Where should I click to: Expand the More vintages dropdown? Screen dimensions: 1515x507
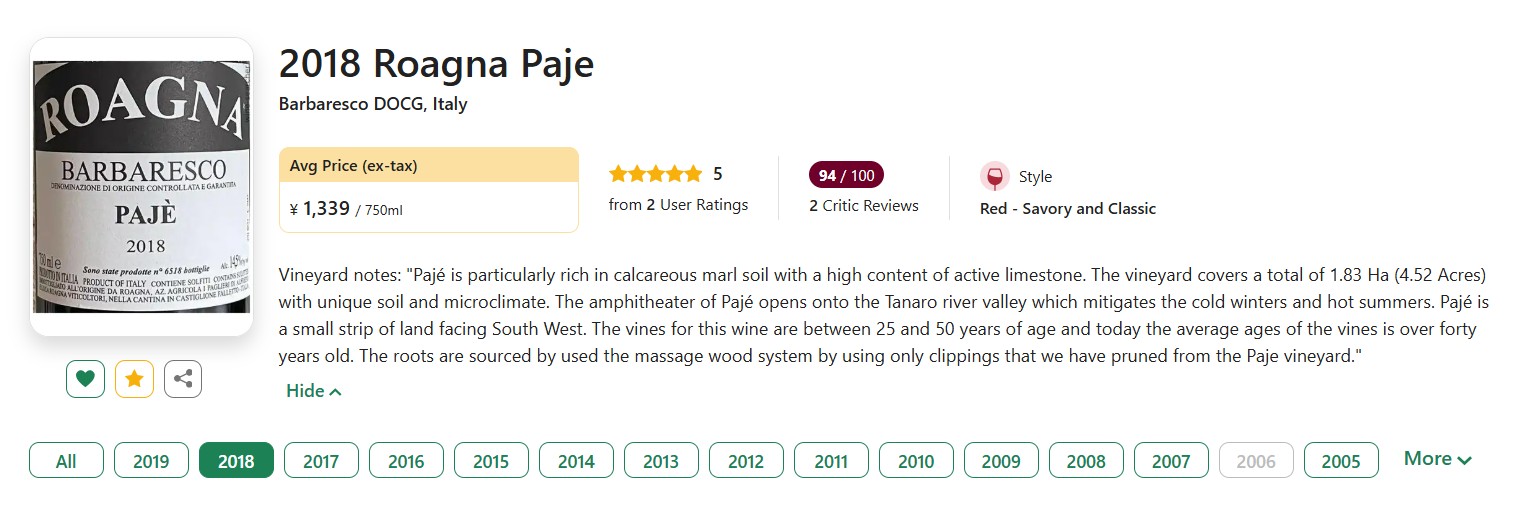(x=1437, y=459)
